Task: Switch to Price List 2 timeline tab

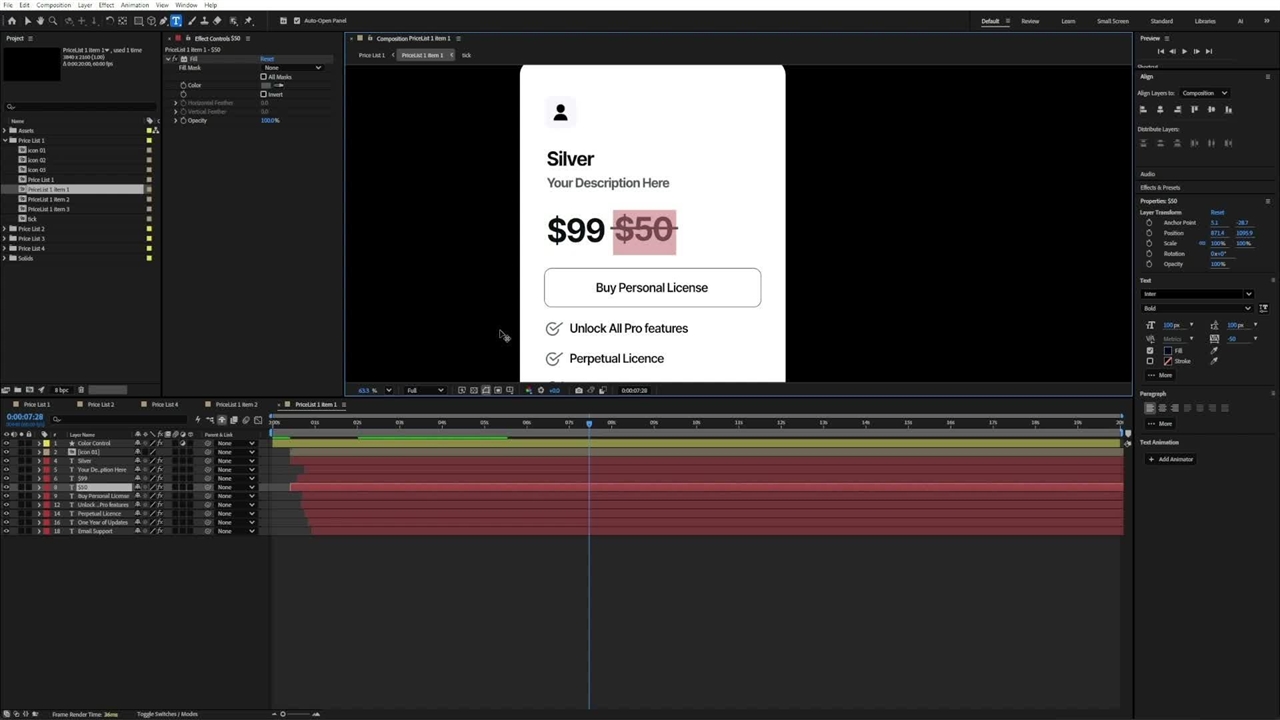Action: 100,404
